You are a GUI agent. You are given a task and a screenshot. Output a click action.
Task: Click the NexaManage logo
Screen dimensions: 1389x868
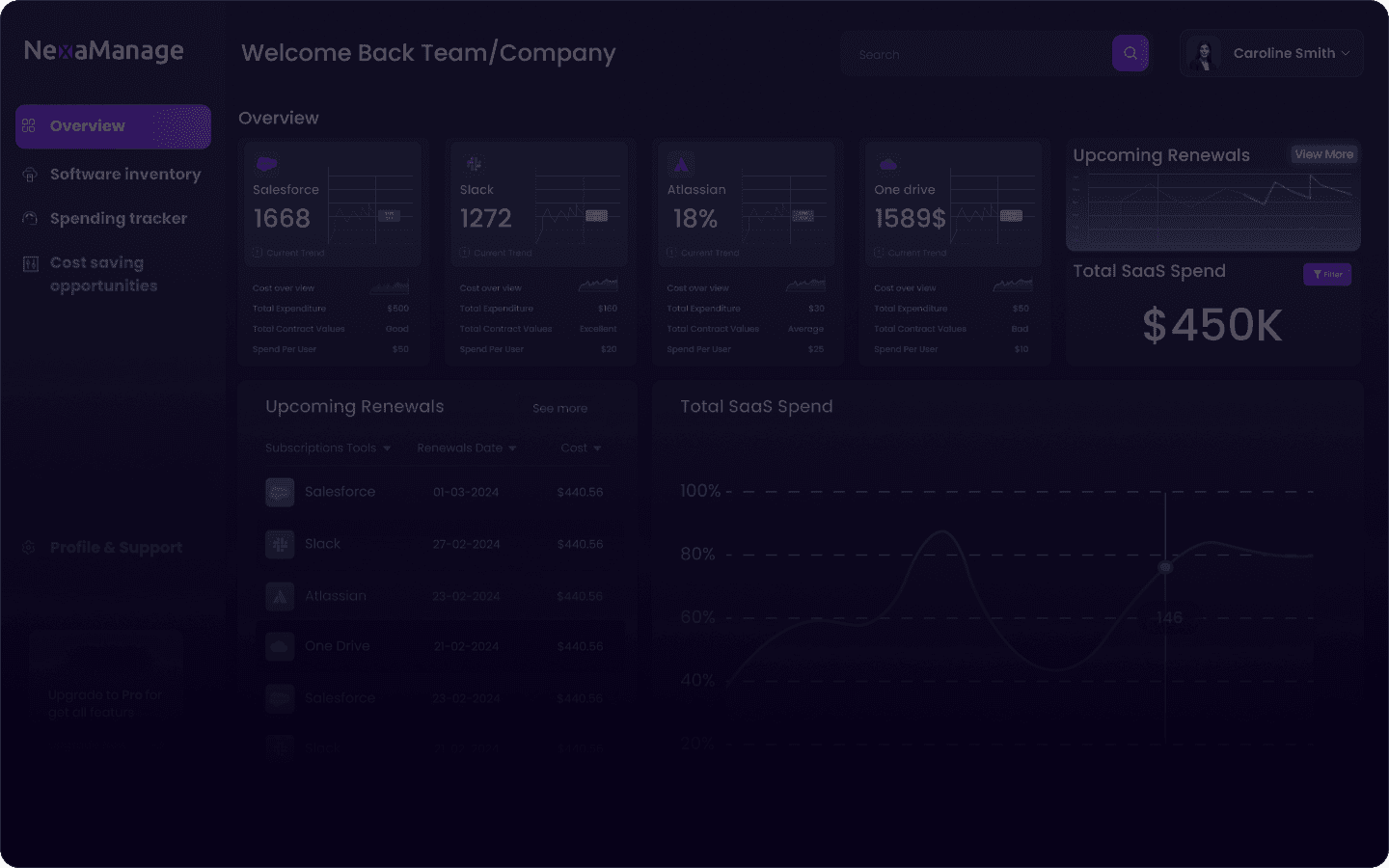click(x=103, y=50)
